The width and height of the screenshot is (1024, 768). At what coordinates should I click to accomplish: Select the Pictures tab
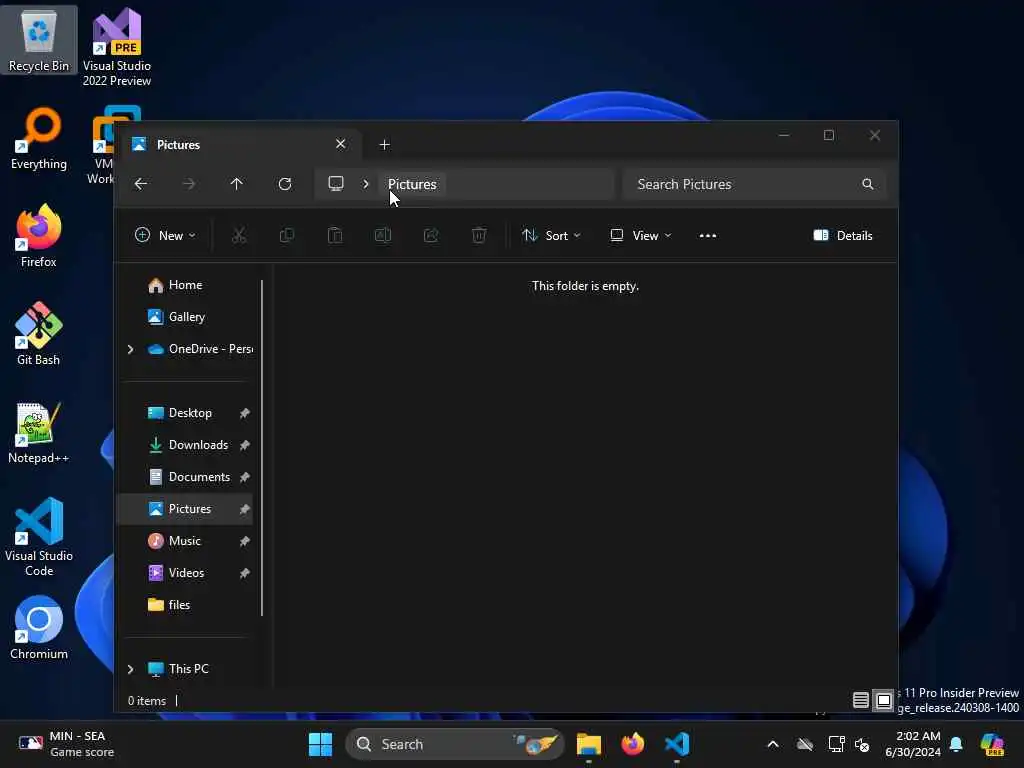(x=240, y=144)
